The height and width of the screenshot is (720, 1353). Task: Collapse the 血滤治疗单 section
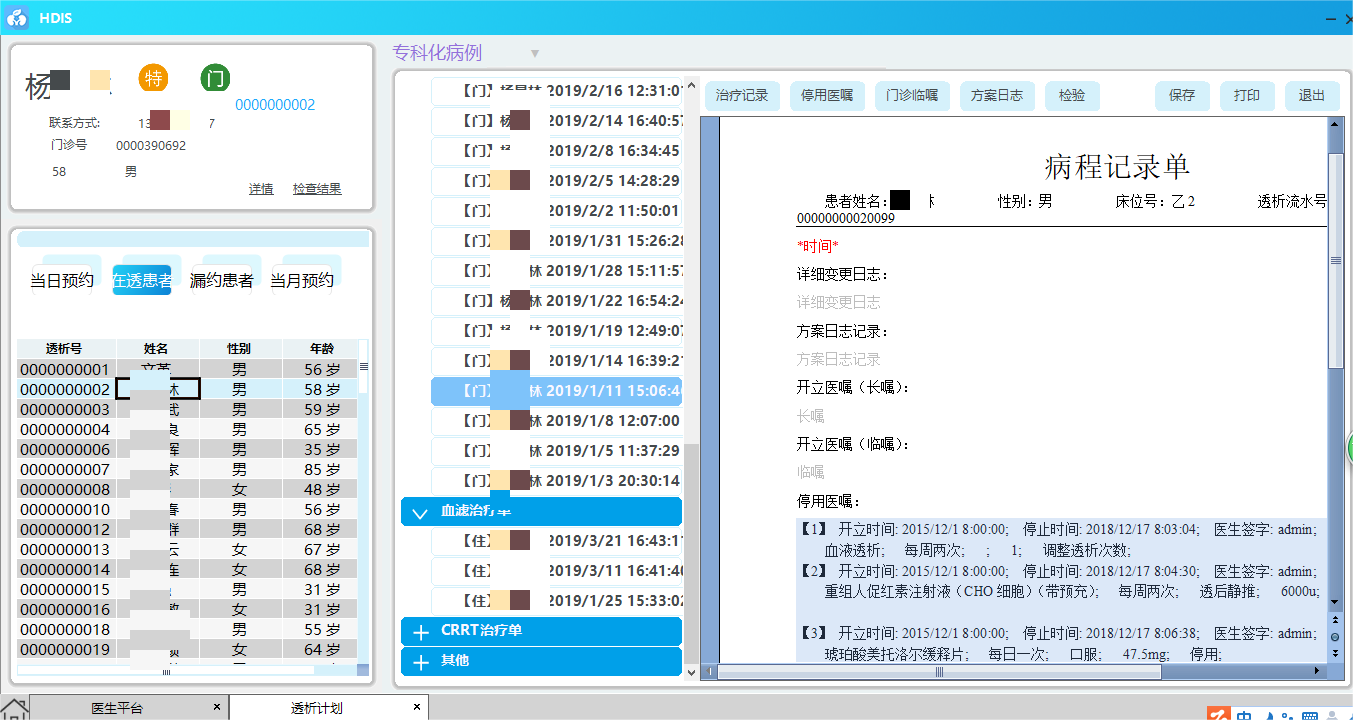point(420,512)
